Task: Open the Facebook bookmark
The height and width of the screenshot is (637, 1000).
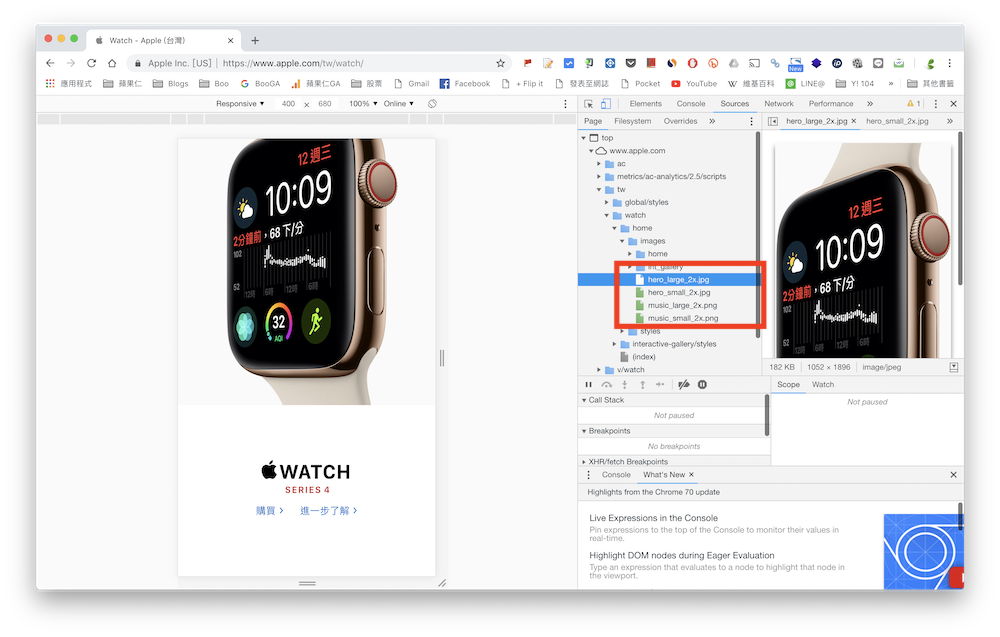Action: click(465, 84)
